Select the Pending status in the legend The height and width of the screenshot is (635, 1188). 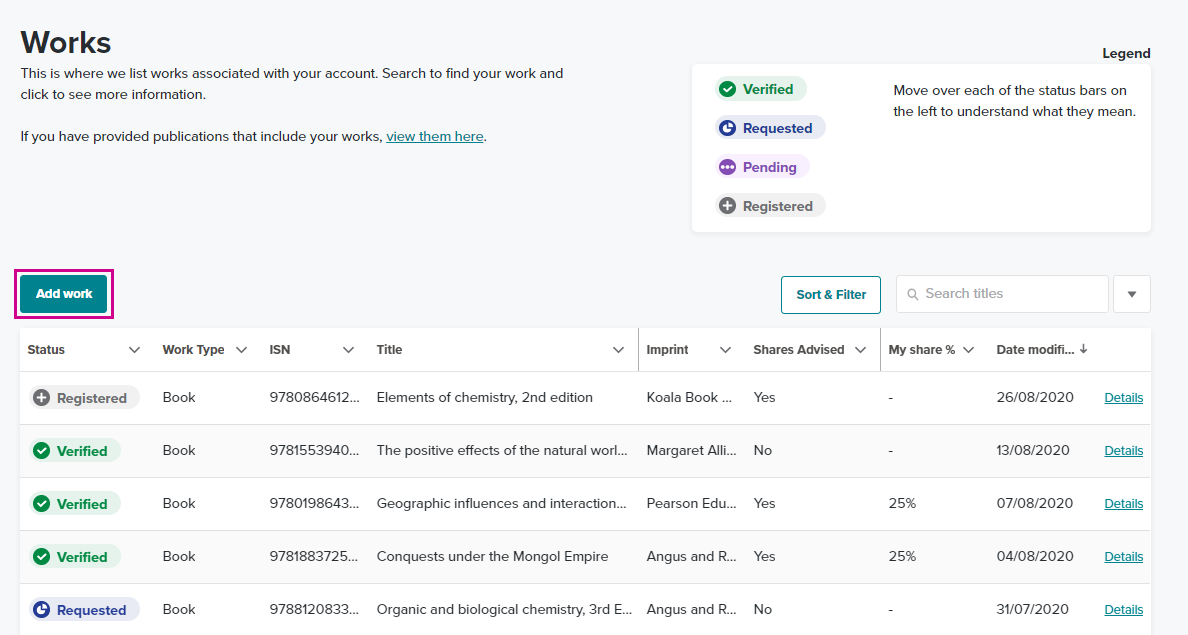click(761, 167)
